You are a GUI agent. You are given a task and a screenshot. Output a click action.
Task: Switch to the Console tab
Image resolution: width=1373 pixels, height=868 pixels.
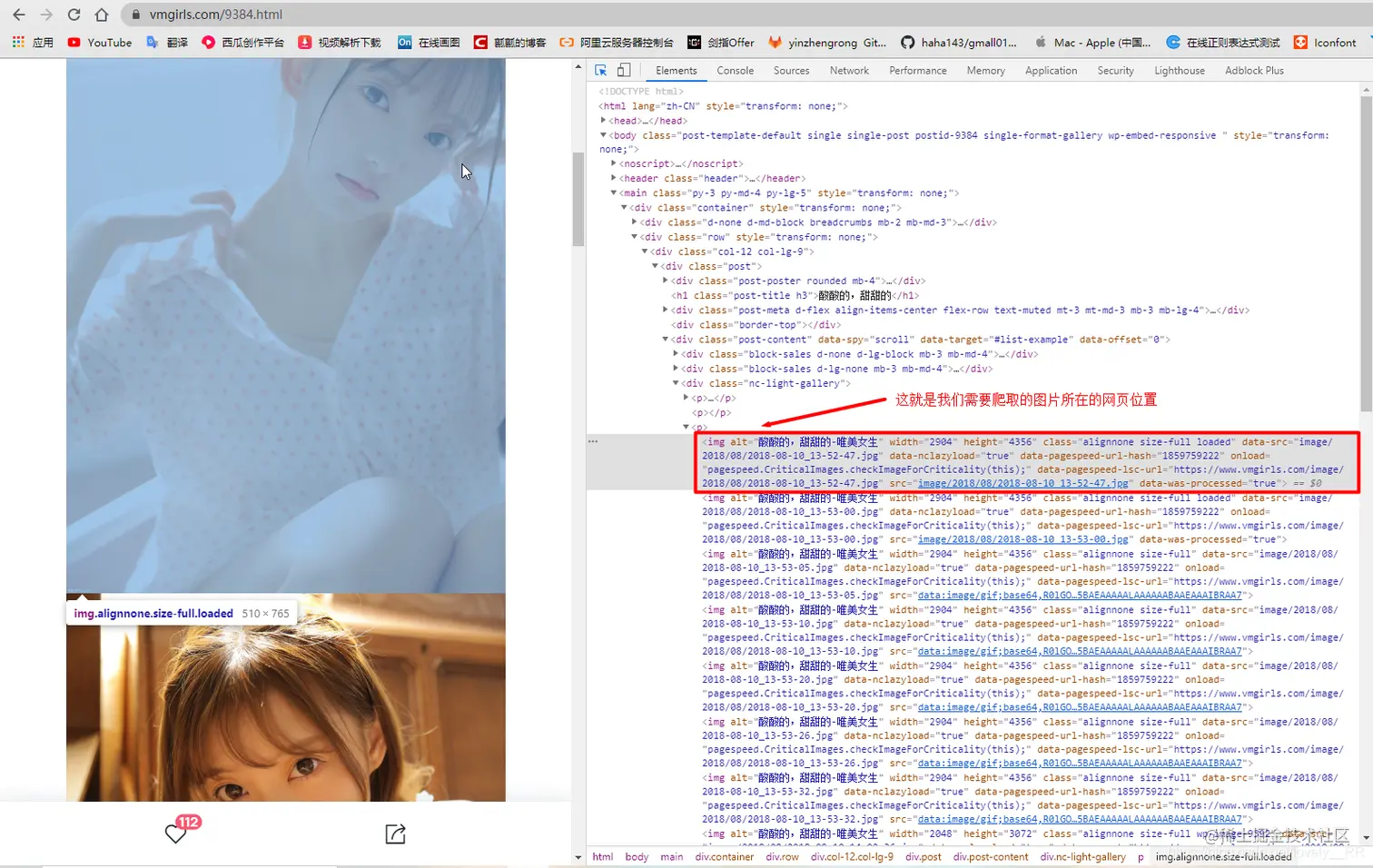(735, 70)
